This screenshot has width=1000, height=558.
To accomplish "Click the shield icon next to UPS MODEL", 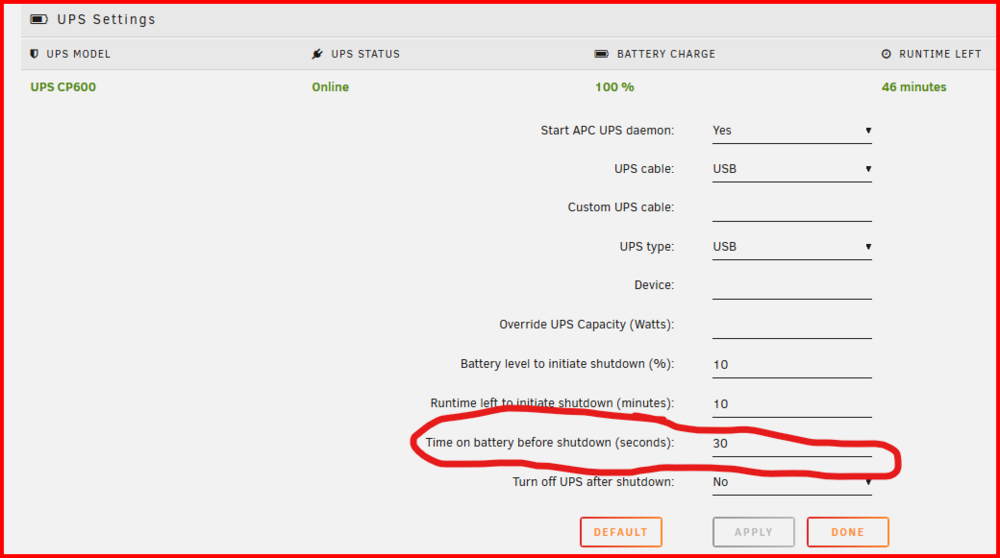I will [x=34, y=54].
